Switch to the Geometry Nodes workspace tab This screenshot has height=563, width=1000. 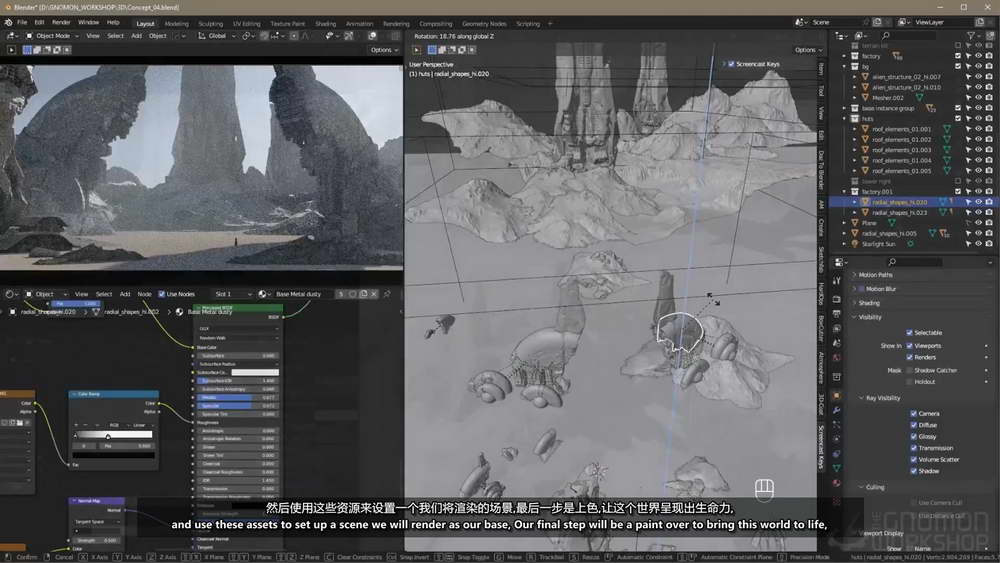[x=484, y=24]
